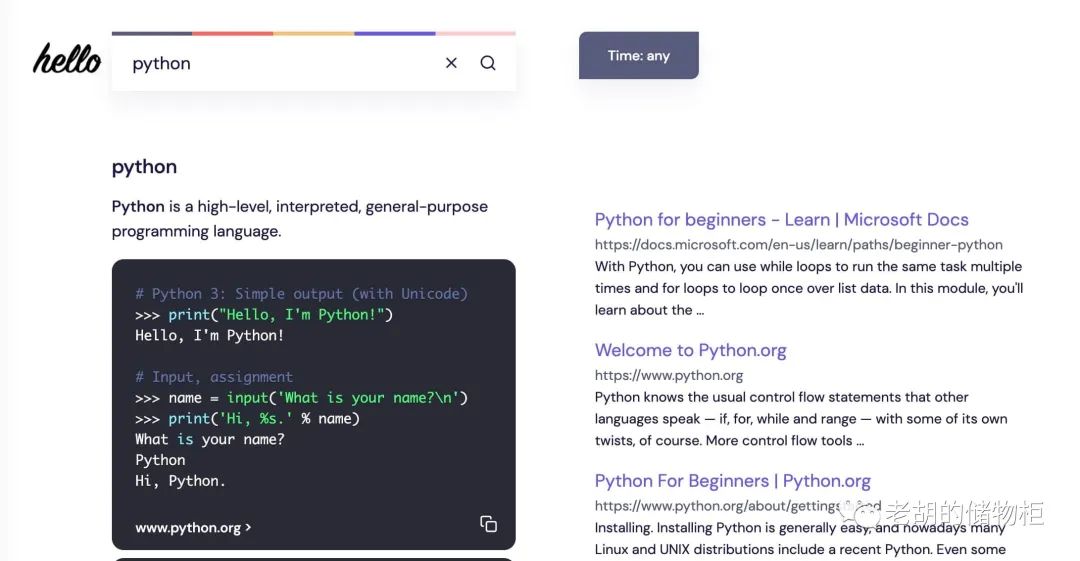
Task: Click the output line 'What is your name?'
Action: tap(209, 439)
